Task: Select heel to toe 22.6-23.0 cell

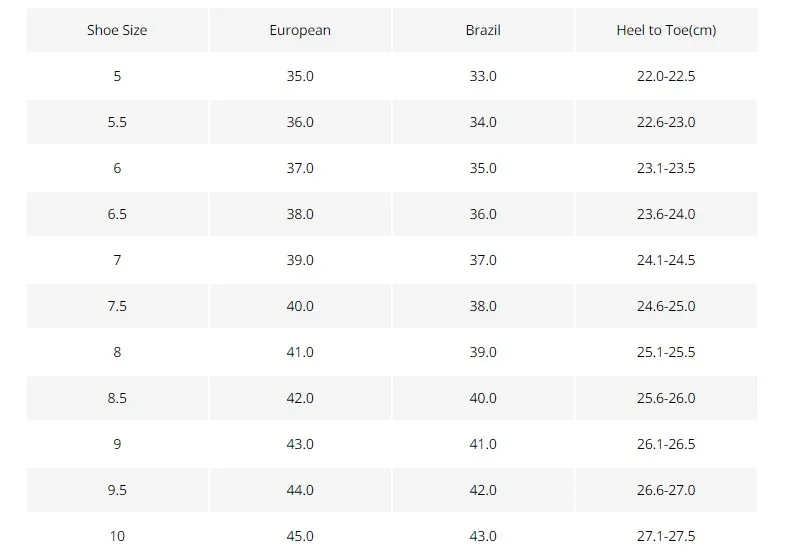Action: coord(666,122)
